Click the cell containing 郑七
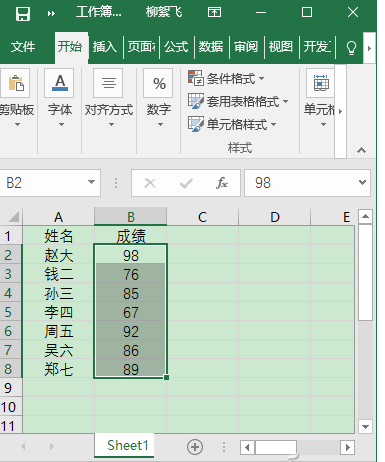Screen dimensions: 385x462 point(58,369)
